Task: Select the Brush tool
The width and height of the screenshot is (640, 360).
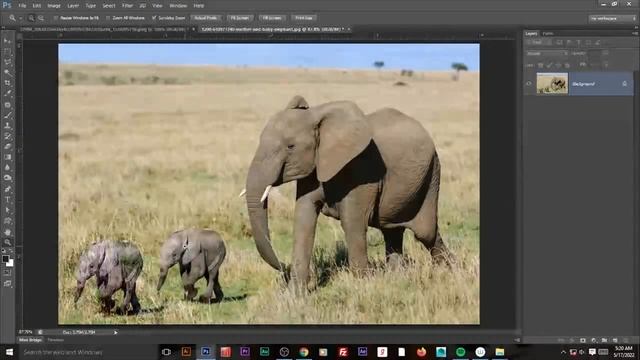Action: [7, 116]
